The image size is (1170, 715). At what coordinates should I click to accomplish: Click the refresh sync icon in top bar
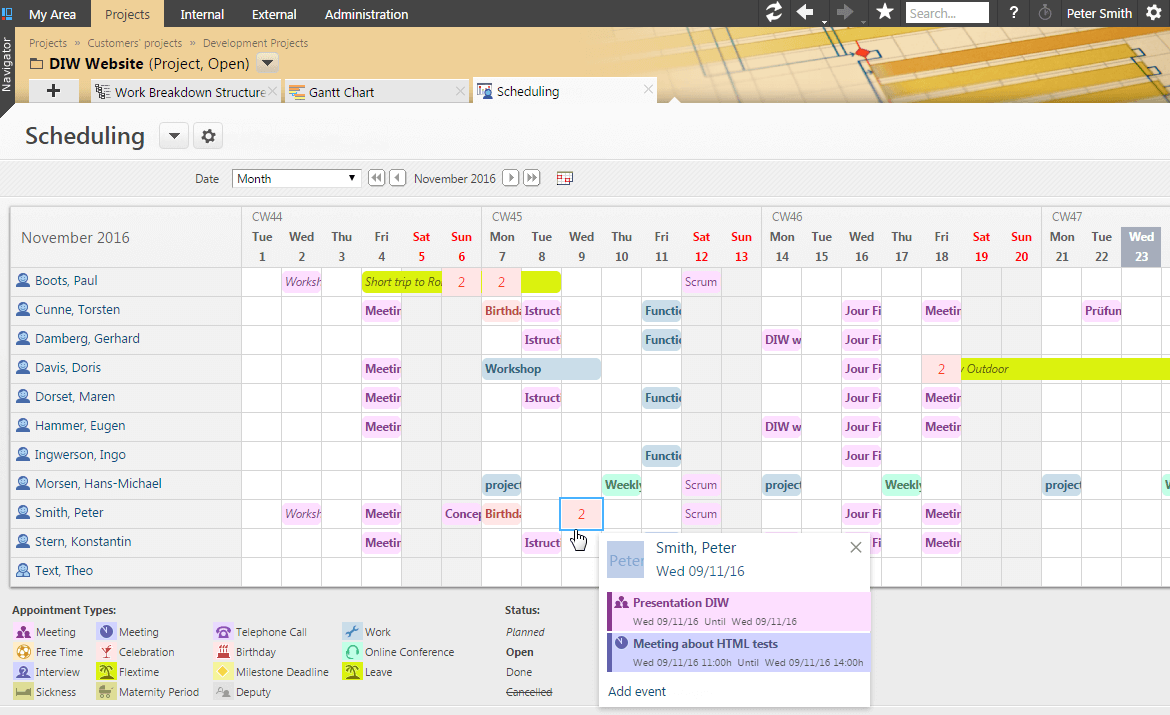pyautogui.click(x=774, y=12)
